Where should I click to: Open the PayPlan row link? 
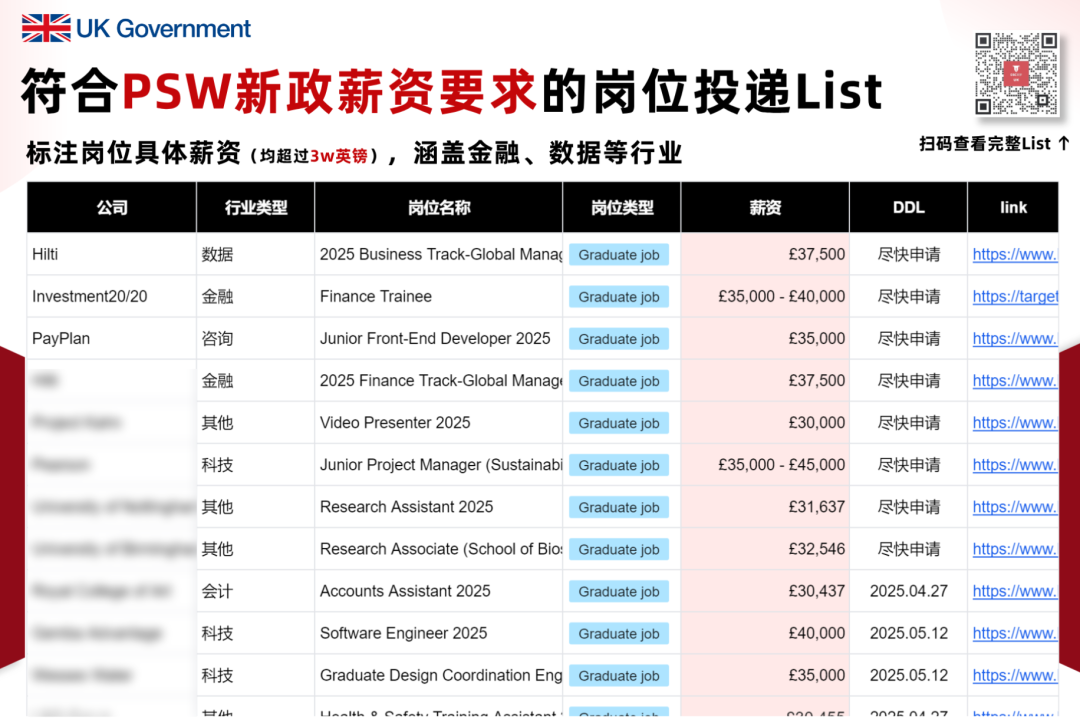click(x=1015, y=338)
